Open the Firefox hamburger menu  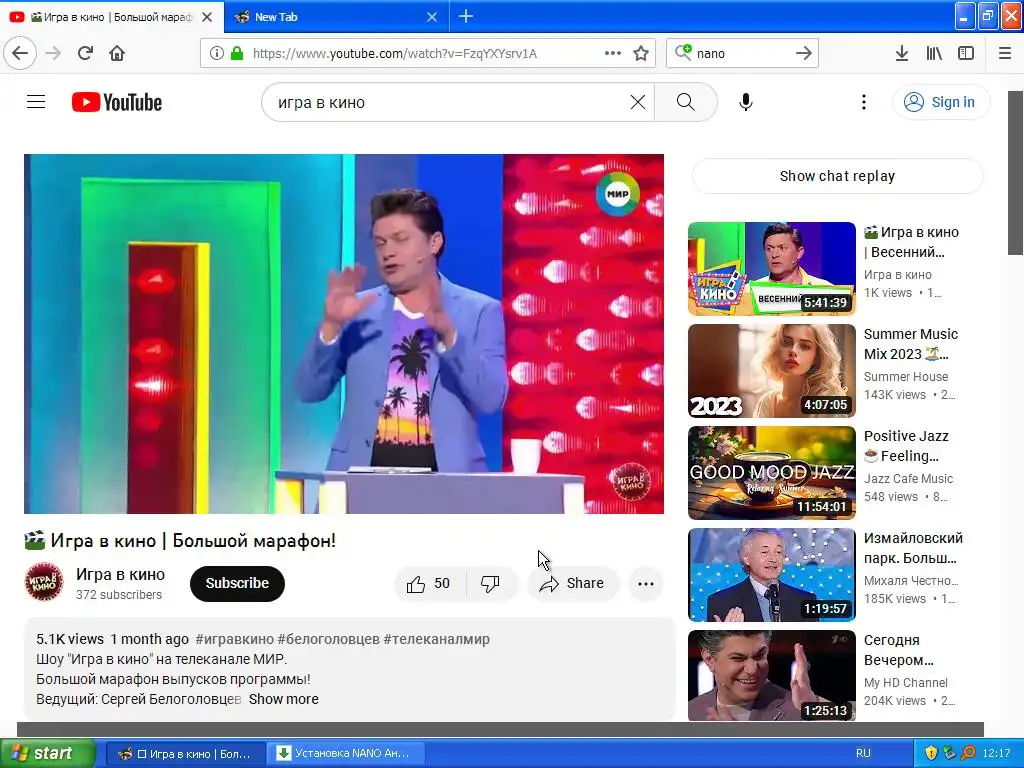[1005, 53]
